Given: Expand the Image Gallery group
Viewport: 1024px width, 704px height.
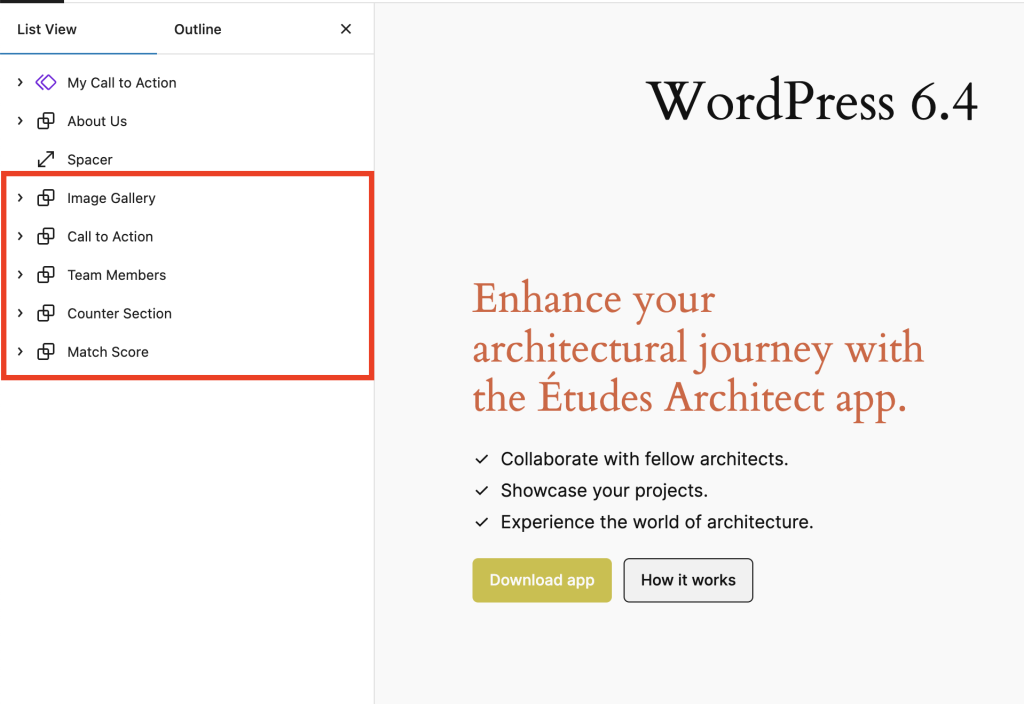Looking at the screenshot, I should [20, 198].
